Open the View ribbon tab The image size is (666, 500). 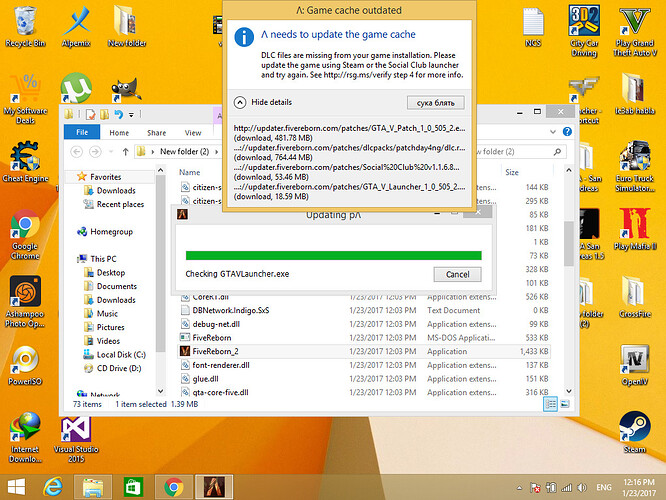193,133
